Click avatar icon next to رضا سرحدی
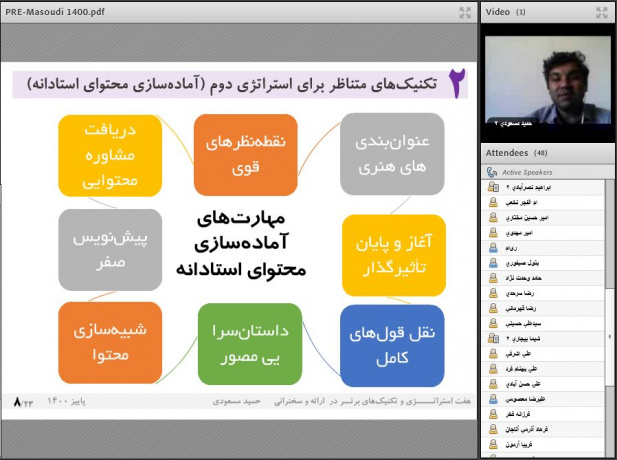617x460 pixels. [493, 293]
